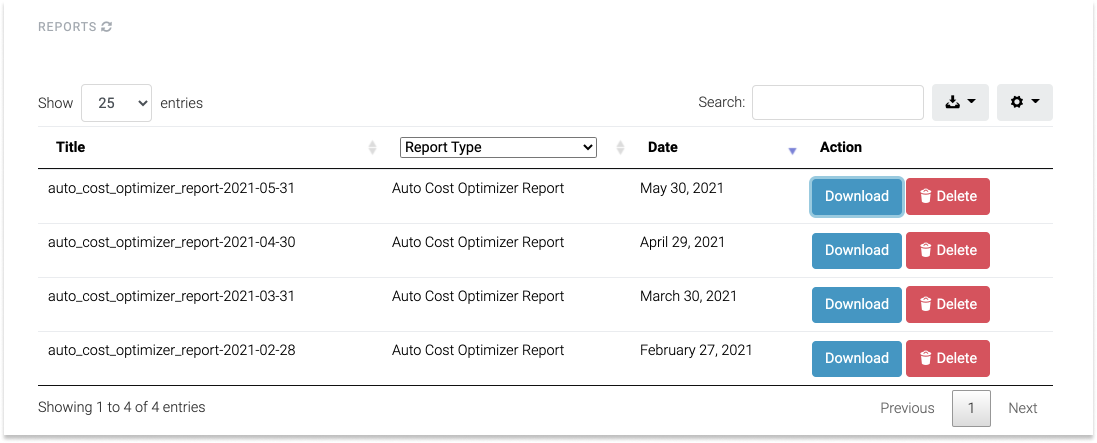Go to the Previous page

tap(907, 408)
